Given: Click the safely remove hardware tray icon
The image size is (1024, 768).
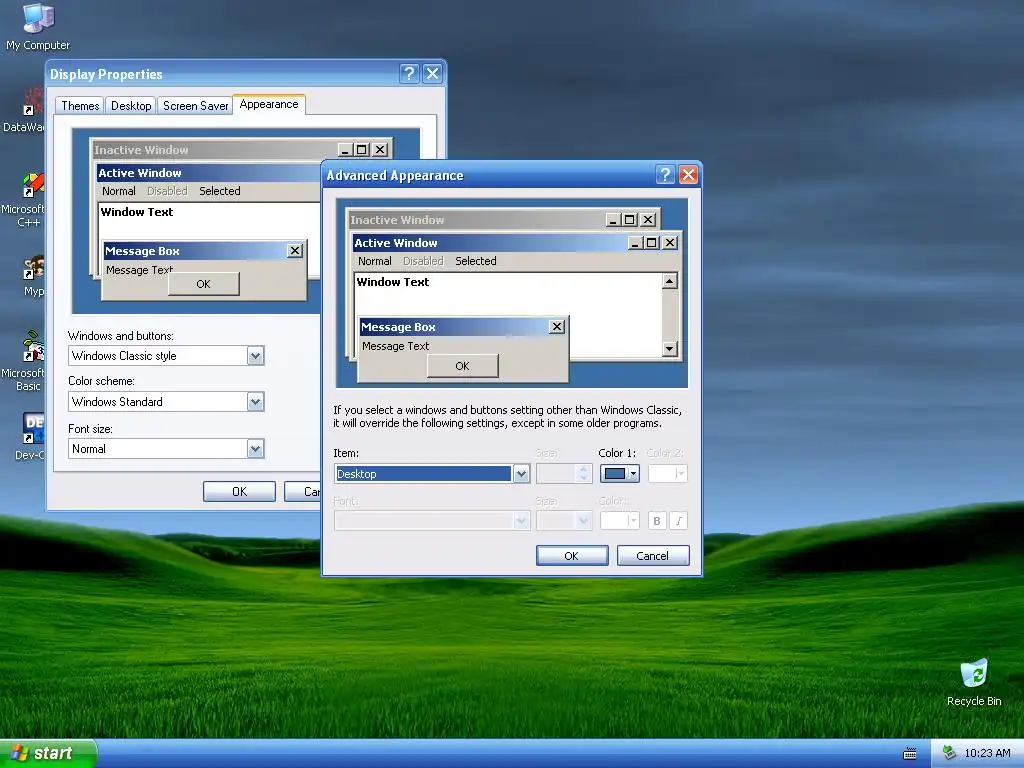Looking at the screenshot, I should [948, 754].
